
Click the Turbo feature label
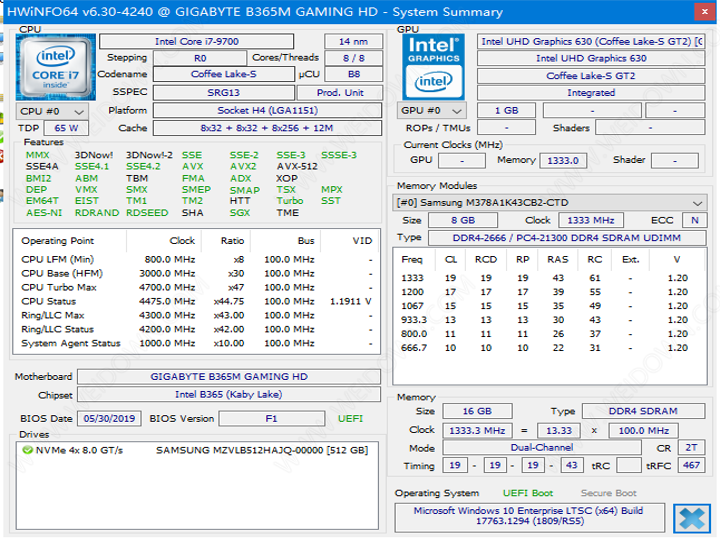coord(289,201)
